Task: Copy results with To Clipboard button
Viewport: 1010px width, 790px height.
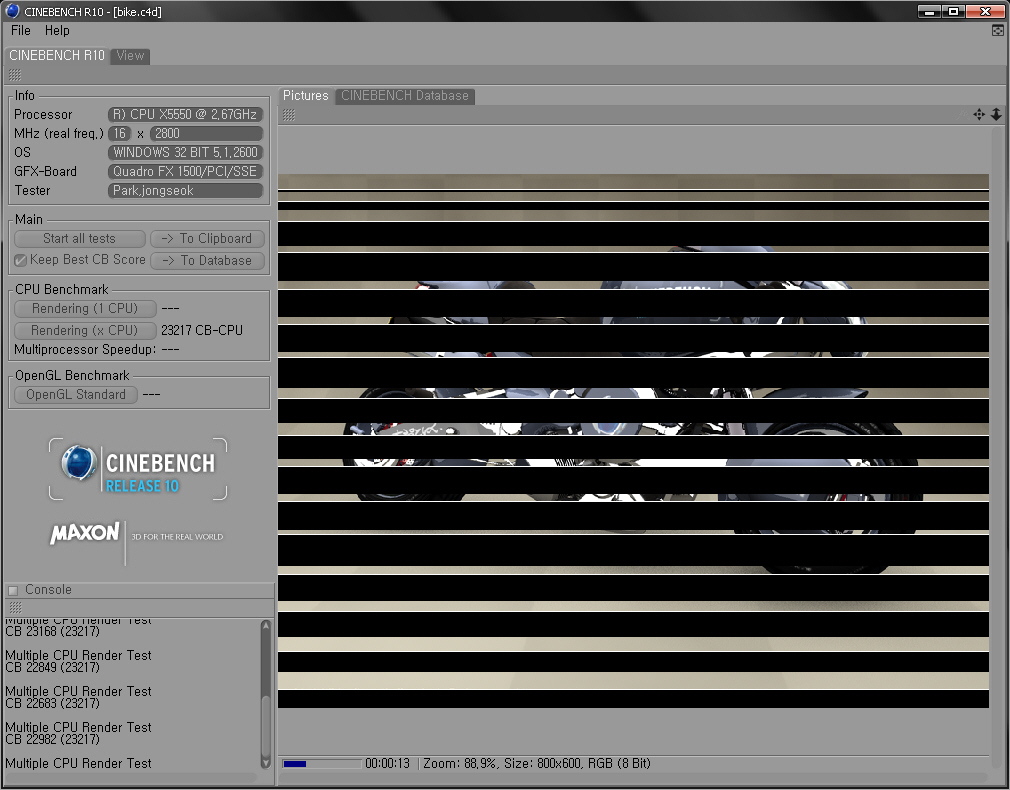Action: pos(207,238)
